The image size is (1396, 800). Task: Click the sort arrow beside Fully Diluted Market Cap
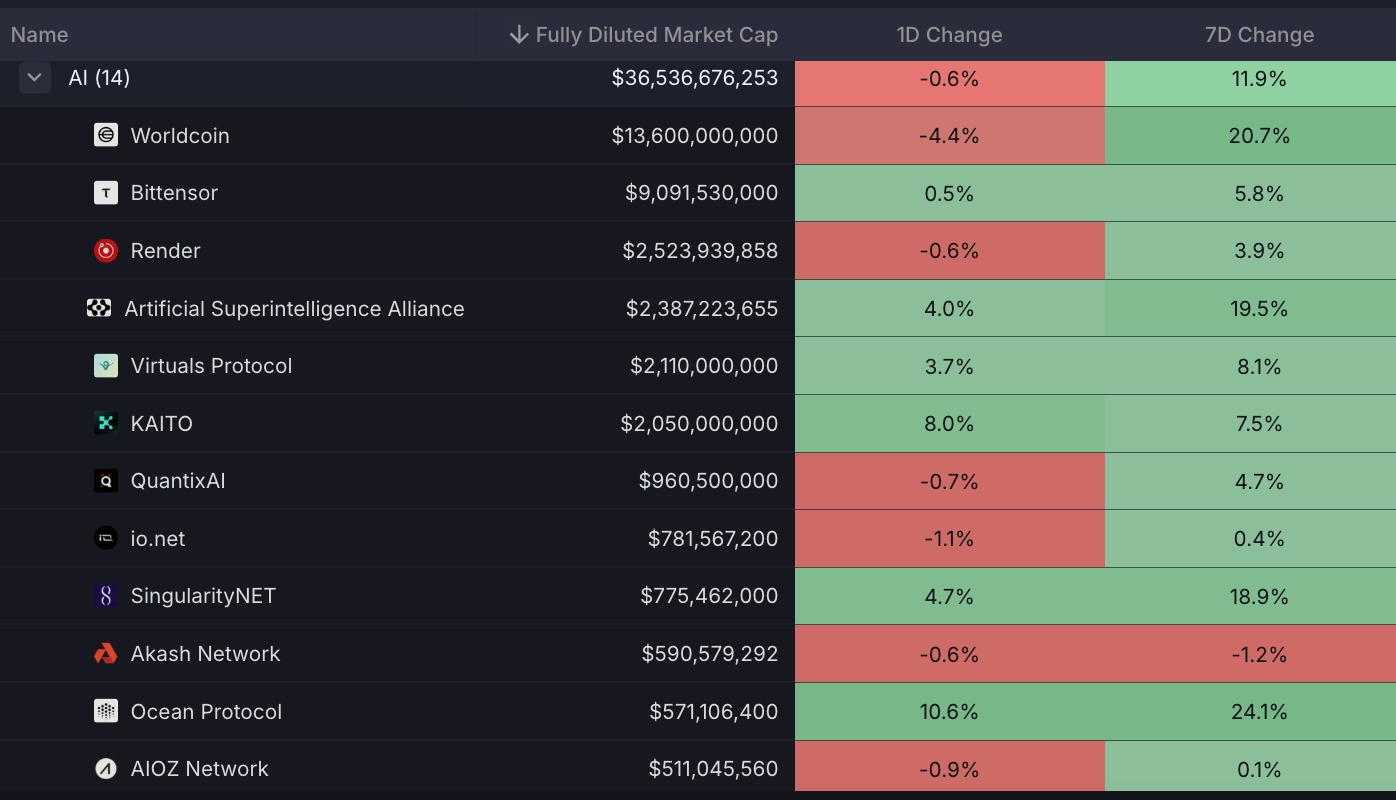coord(518,35)
